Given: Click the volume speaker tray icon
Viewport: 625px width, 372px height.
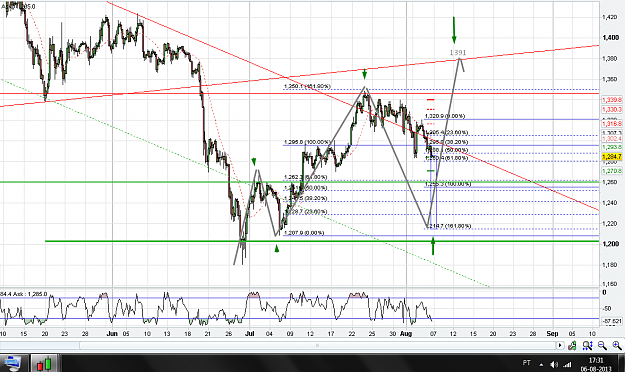Looking at the screenshot, I should (x=554, y=364).
